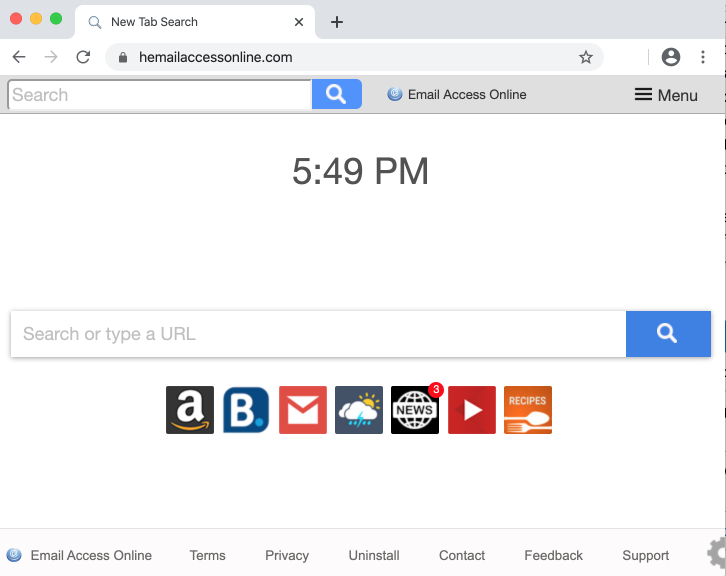
Task: Open the Chrome profile account icon
Action: [x=671, y=57]
